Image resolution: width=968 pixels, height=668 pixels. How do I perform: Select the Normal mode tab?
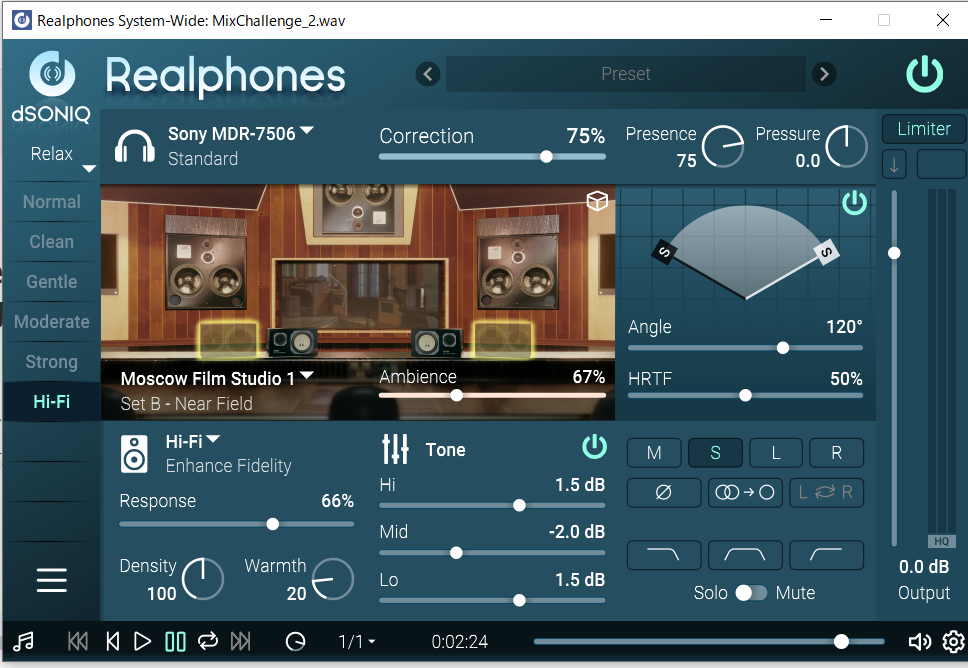coord(52,202)
